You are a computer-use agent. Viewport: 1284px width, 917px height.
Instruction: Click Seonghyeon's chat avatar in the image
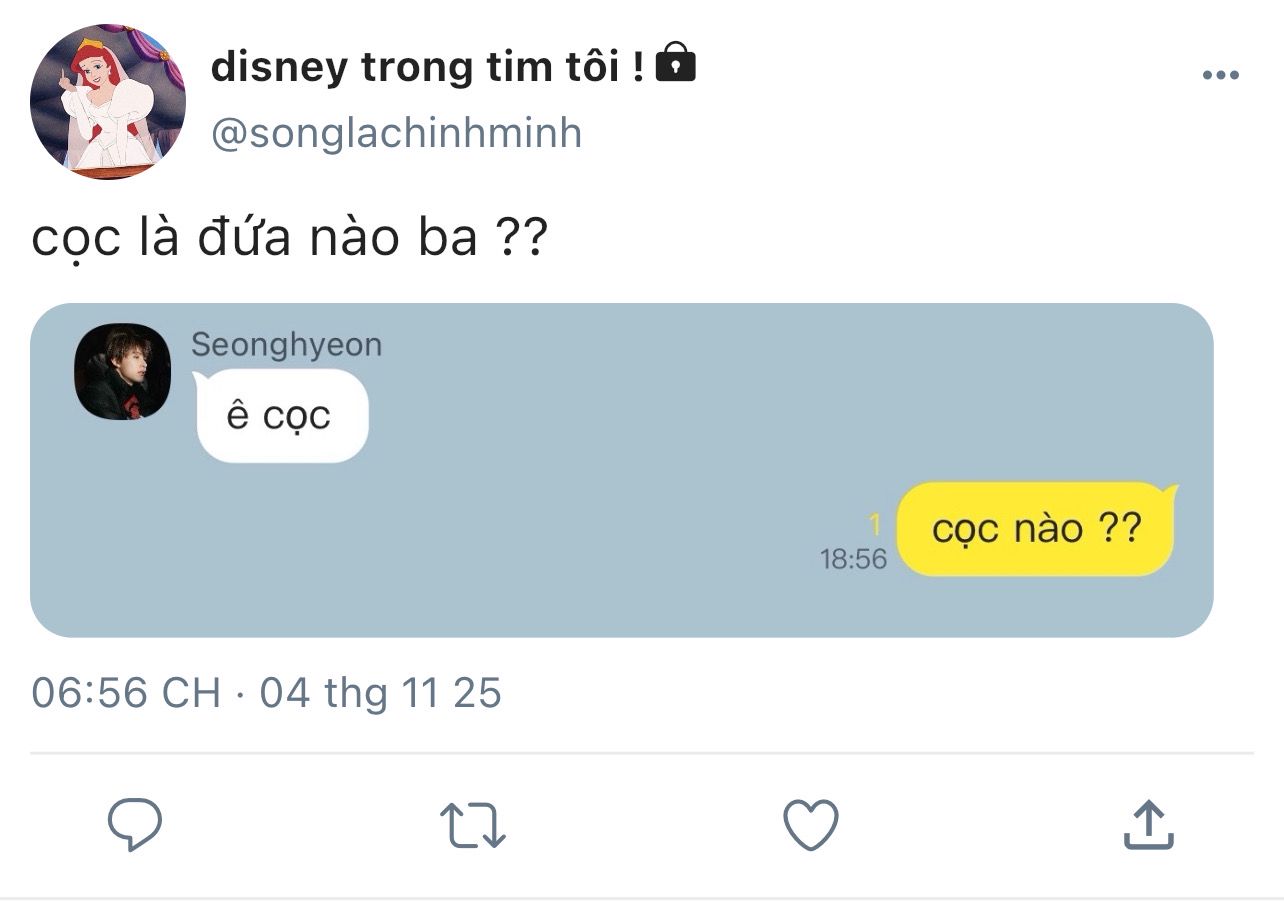pos(123,371)
